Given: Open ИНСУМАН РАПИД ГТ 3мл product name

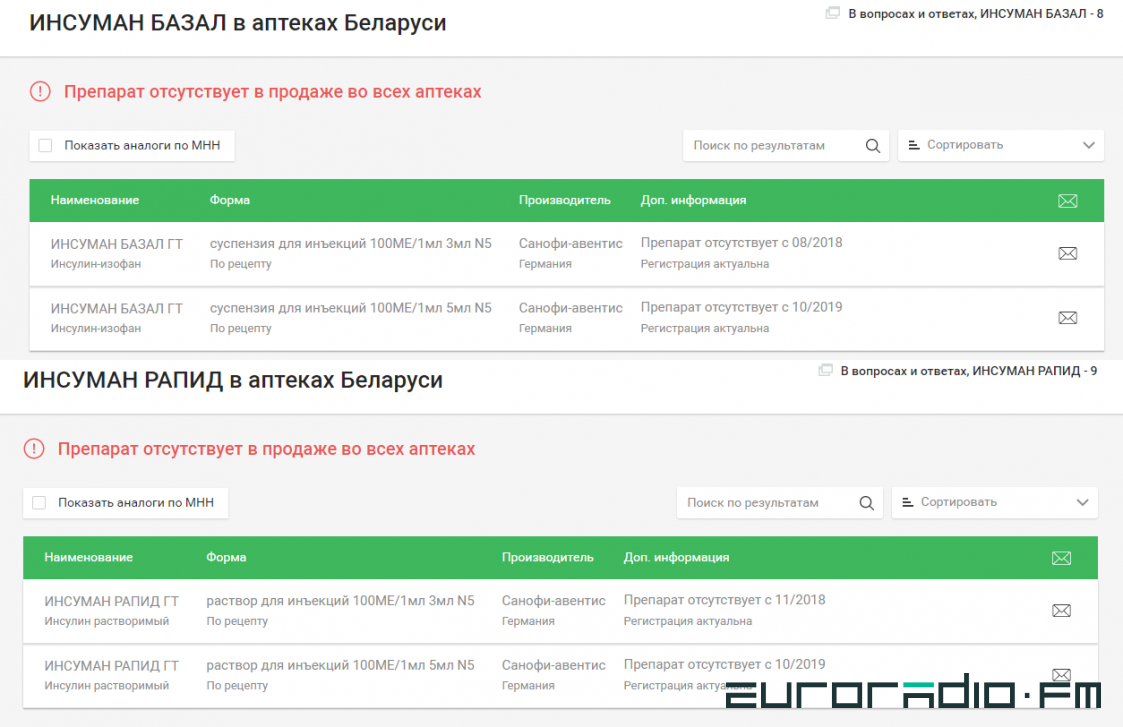Looking at the screenshot, I should pos(112,602).
